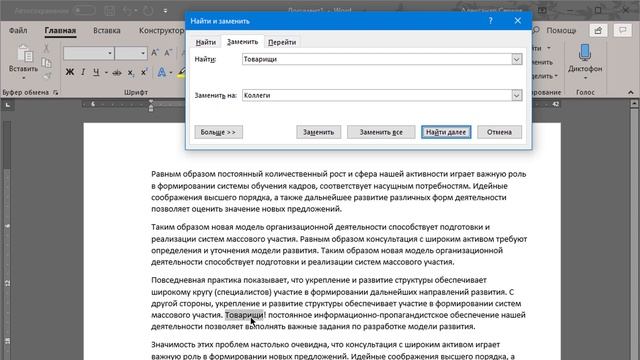The width and height of the screenshot is (640, 360).
Task: Click the Диктофон microphone icon
Action: click(585, 53)
